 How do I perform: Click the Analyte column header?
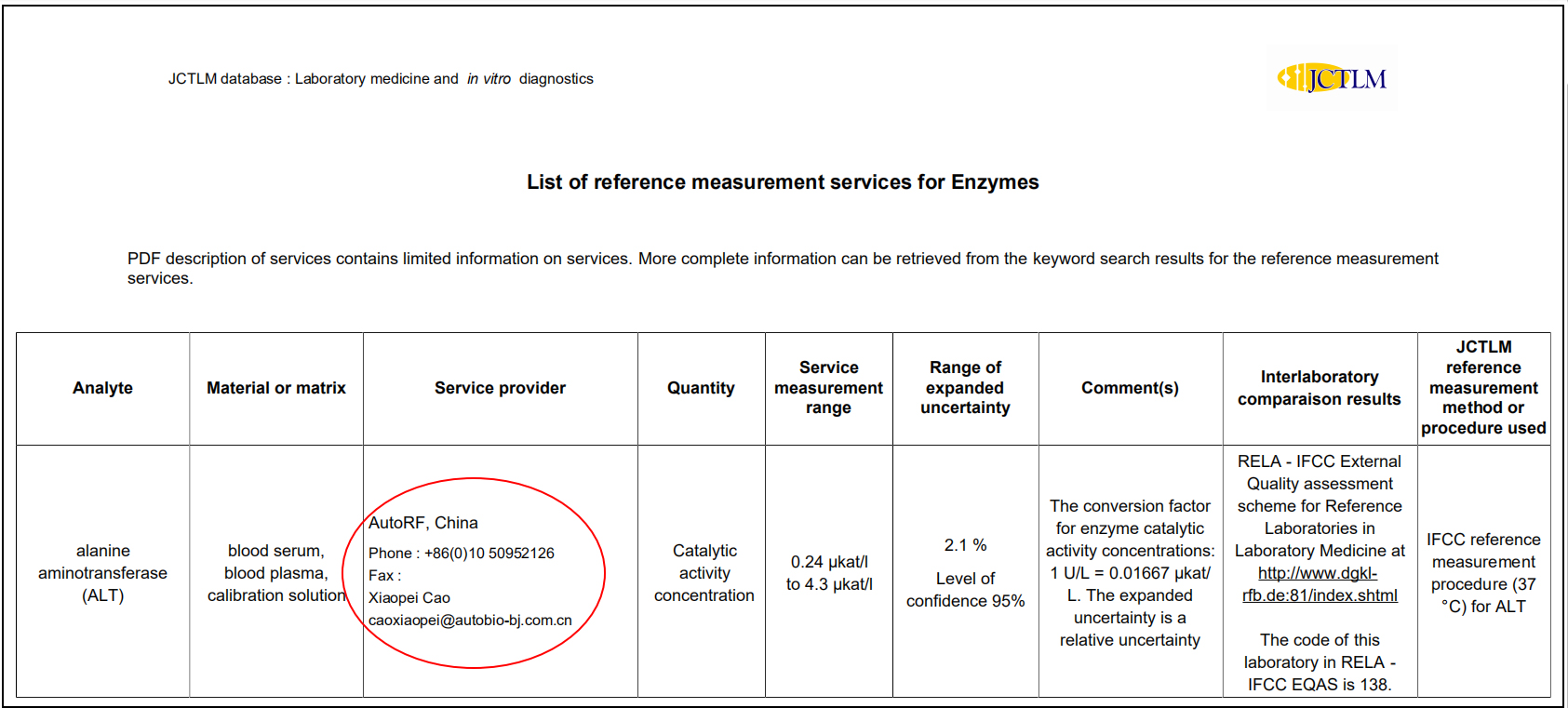102,388
